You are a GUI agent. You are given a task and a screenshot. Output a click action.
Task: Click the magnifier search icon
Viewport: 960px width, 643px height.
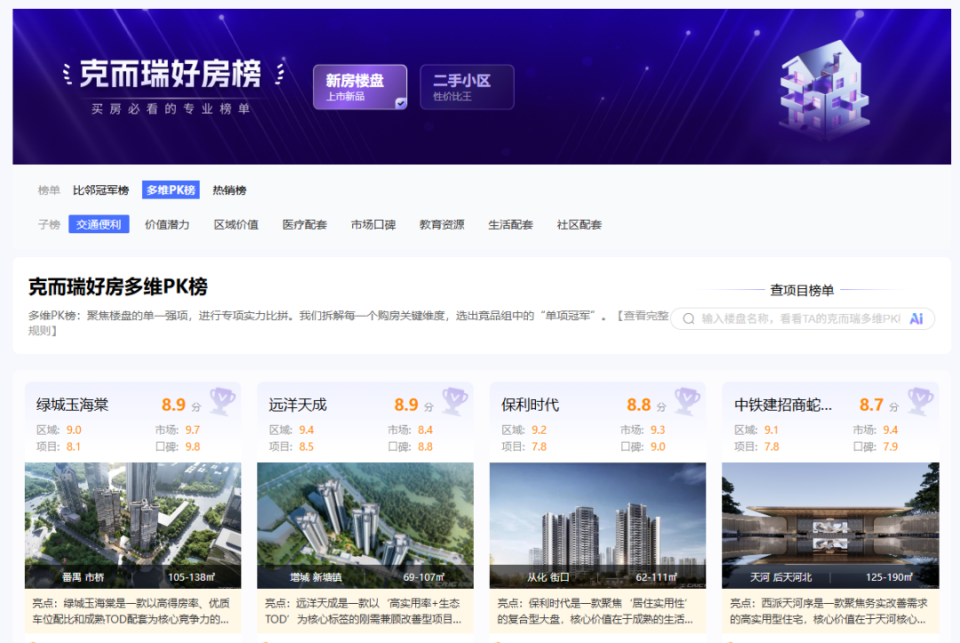point(688,319)
